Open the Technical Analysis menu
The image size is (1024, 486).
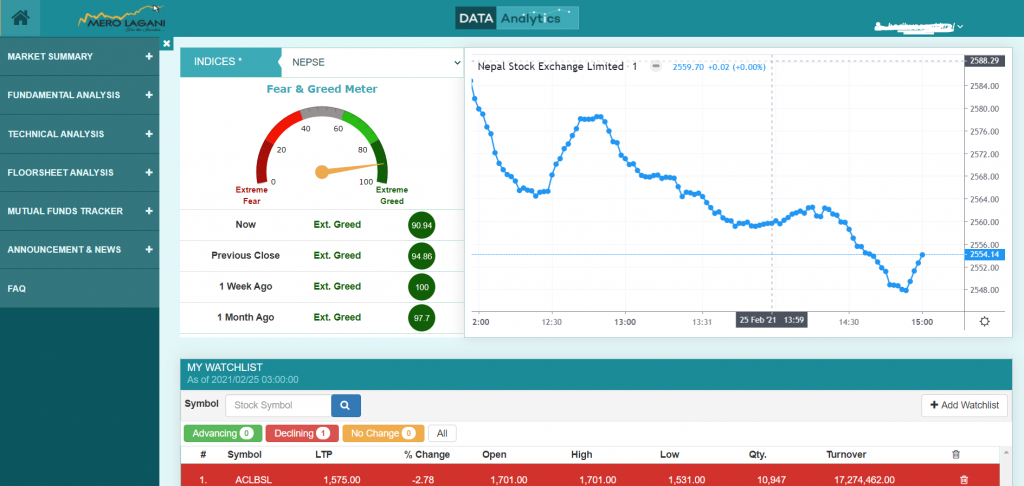[80, 134]
